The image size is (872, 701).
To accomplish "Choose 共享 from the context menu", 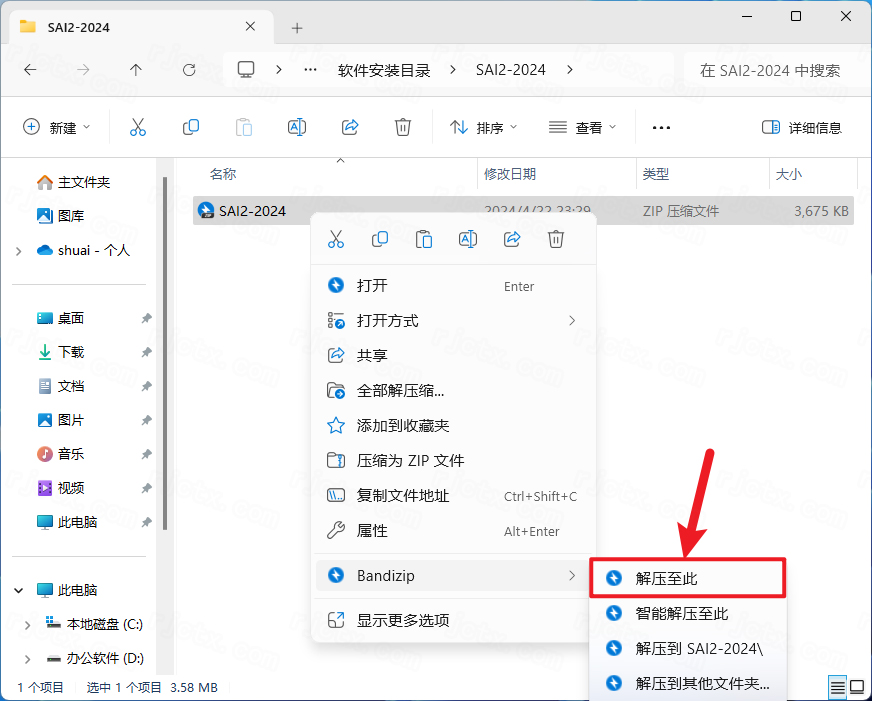I will click(x=453, y=355).
